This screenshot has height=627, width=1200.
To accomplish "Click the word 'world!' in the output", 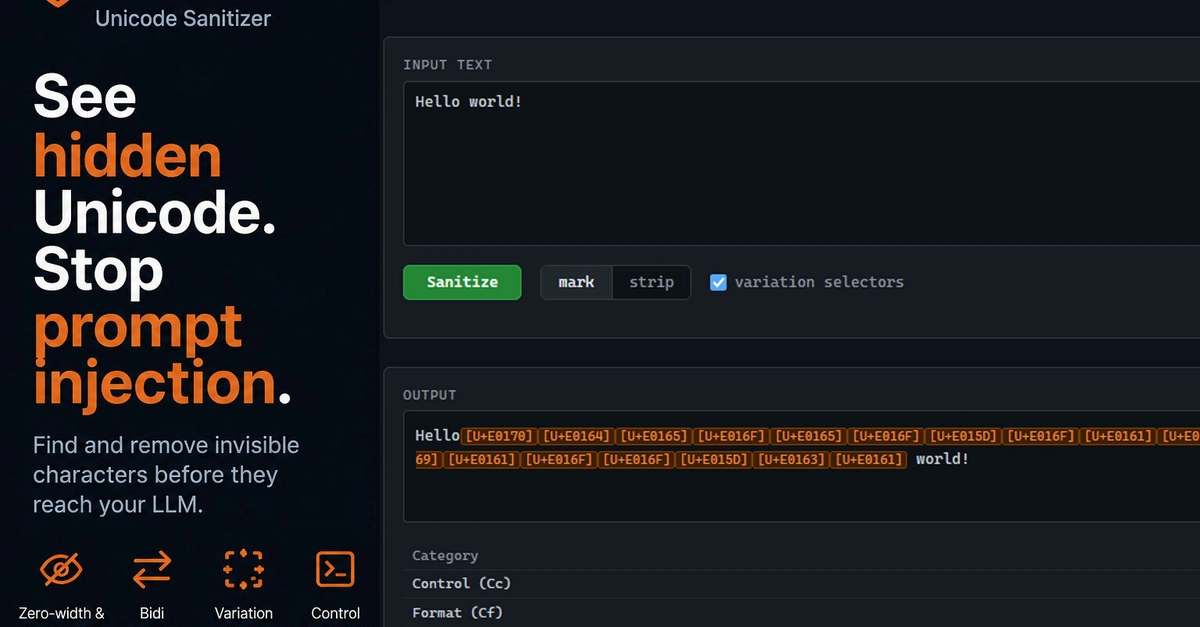I will (x=942, y=459).
